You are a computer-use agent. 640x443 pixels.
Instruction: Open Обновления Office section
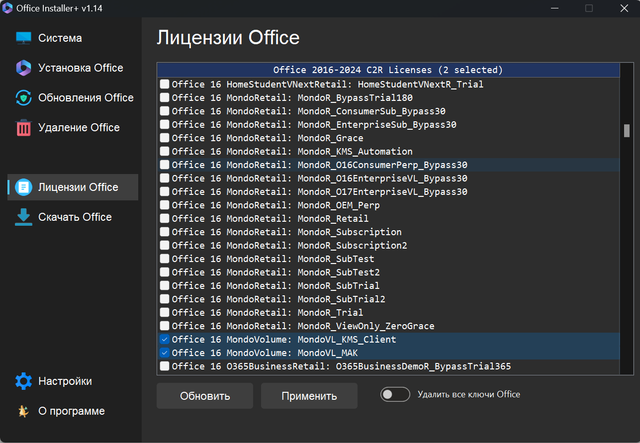coord(73,98)
